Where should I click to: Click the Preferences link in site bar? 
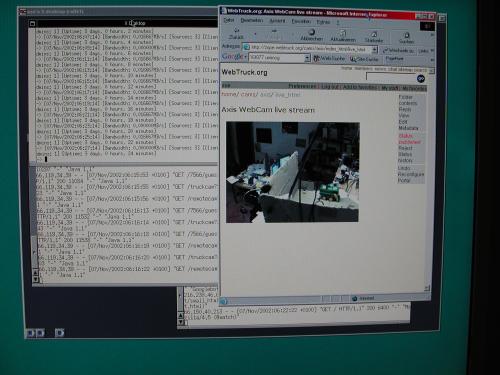point(302,86)
